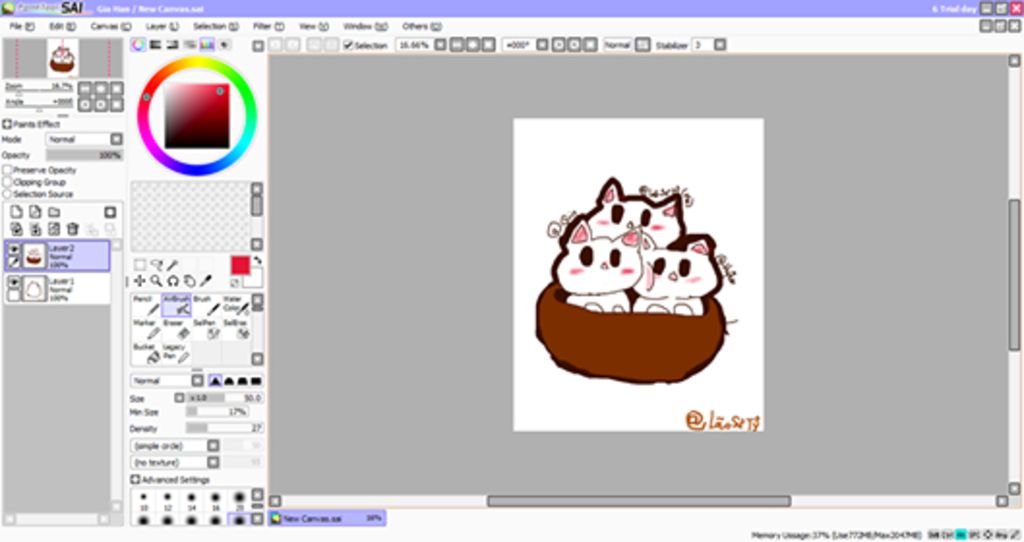Screen dimensions: 1024x542
Task: Open the Window menu
Action: pos(365,26)
